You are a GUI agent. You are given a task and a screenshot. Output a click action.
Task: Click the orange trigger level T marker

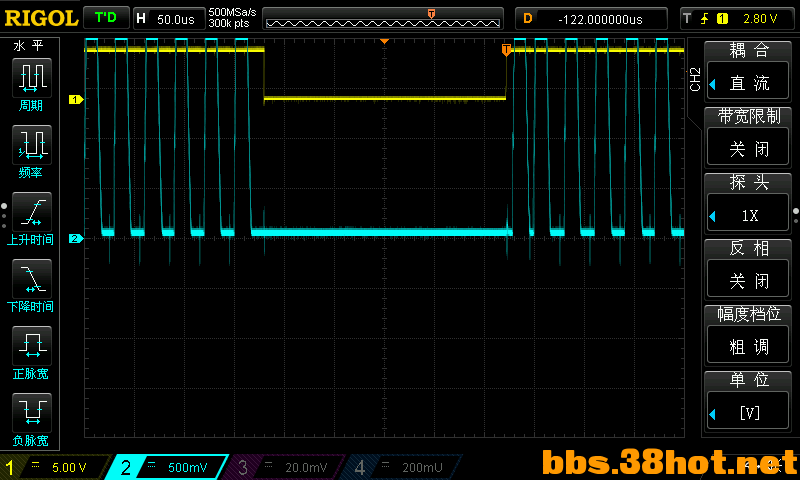[506, 49]
